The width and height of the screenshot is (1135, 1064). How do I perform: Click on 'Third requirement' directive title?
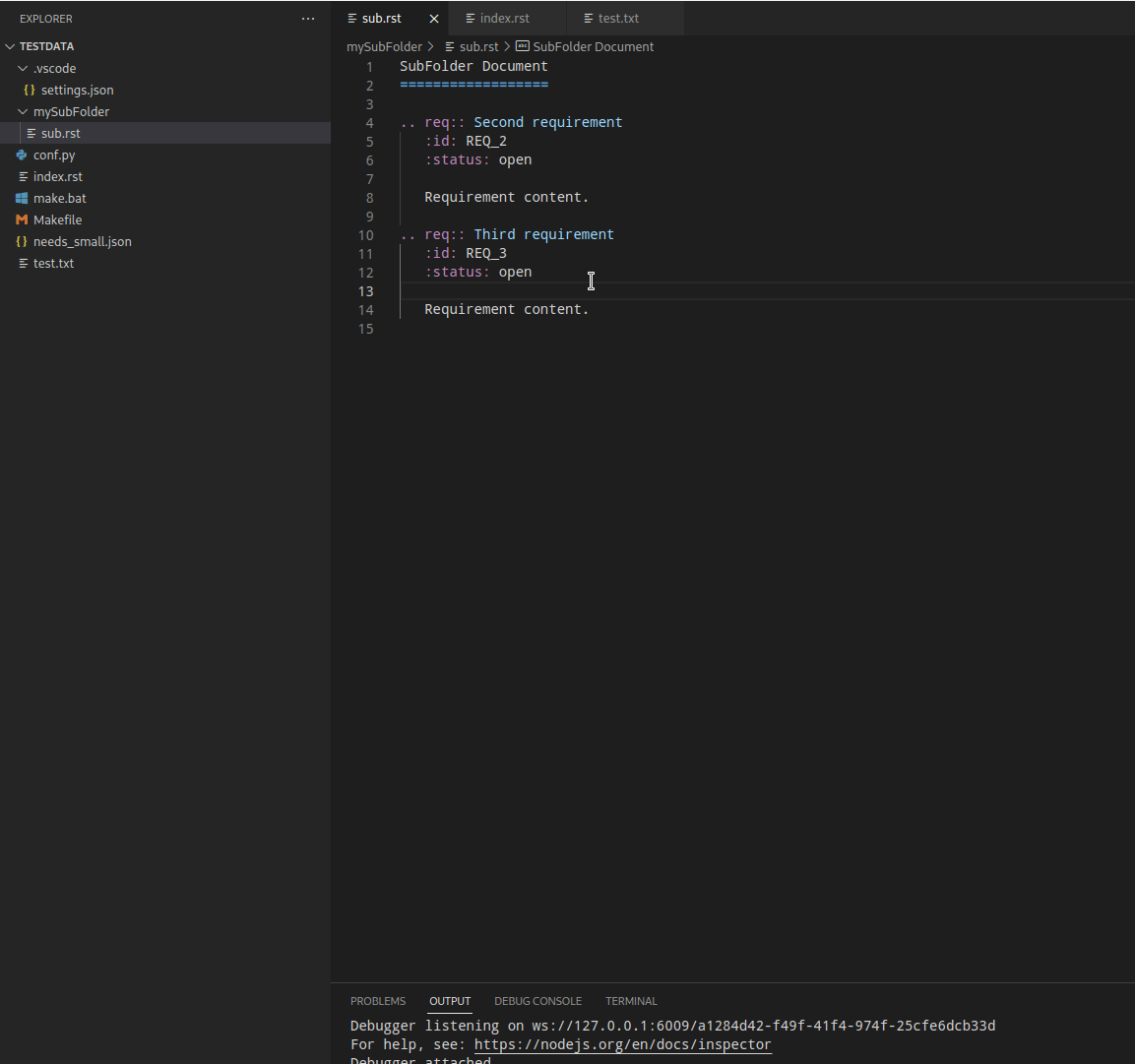[543, 234]
